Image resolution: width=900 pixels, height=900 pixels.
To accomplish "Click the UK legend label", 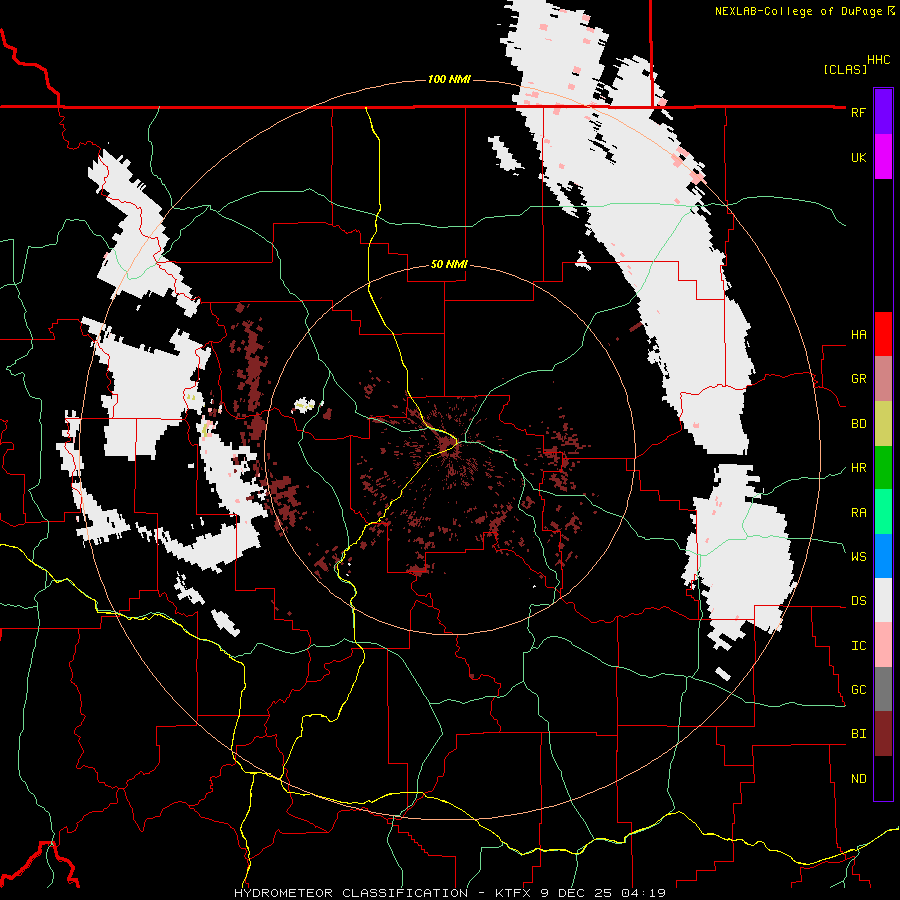I will (x=858, y=157).
